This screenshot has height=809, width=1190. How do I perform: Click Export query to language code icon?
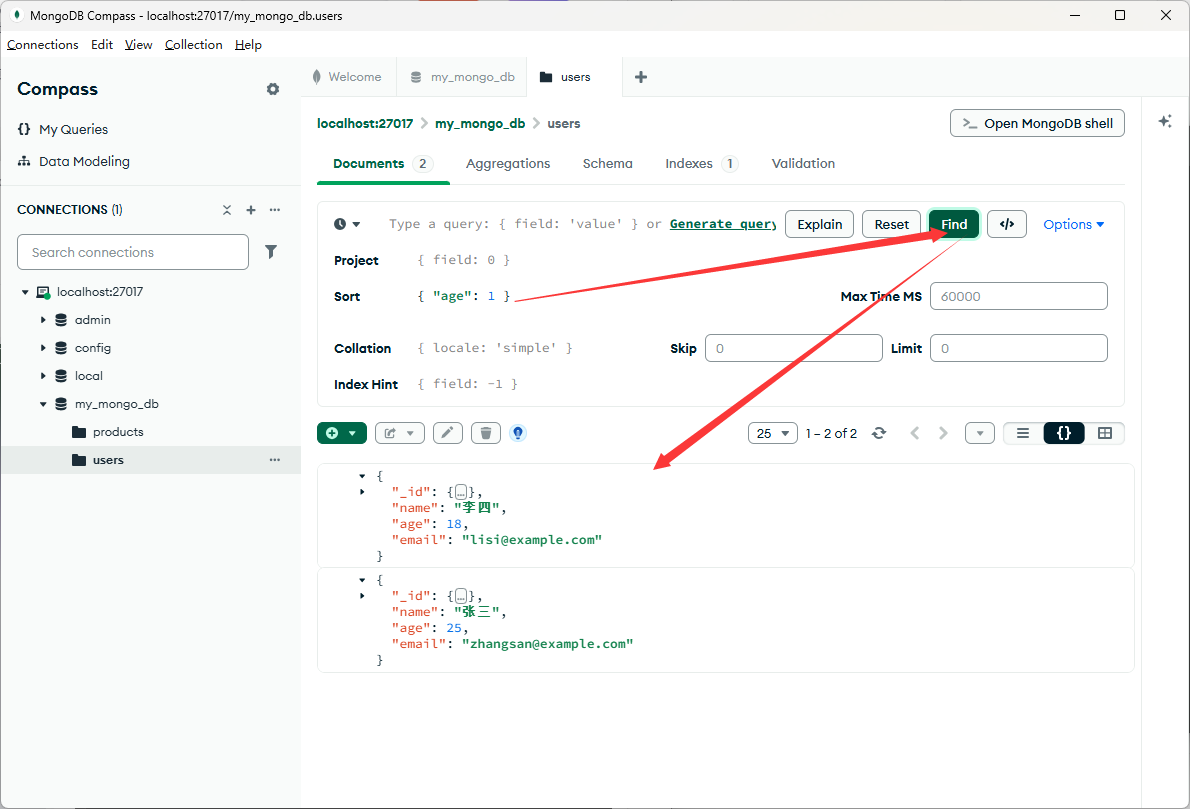click(x=1007, y=224)
